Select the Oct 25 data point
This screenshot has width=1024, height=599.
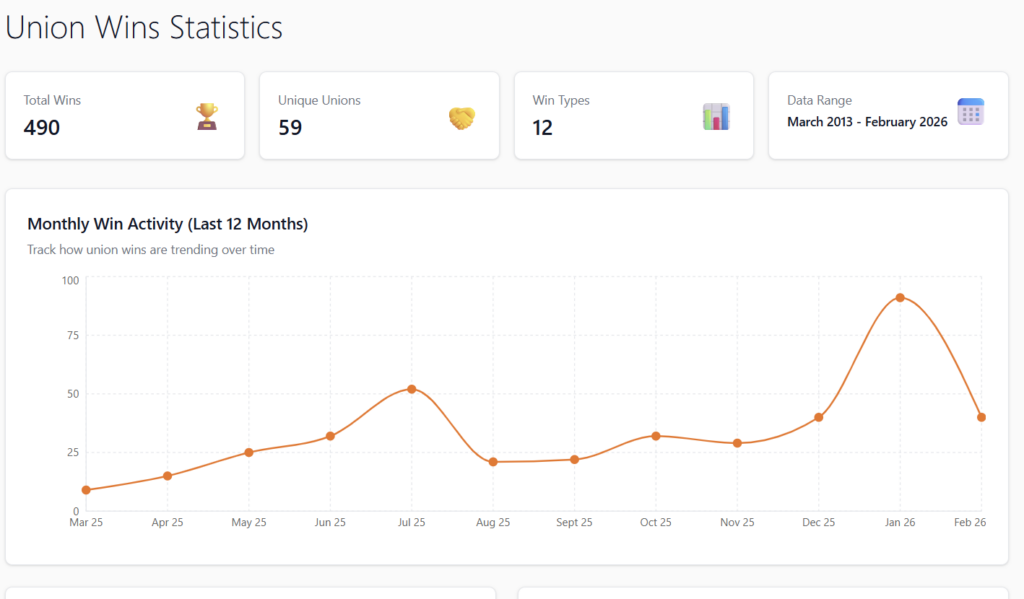tap(656, 436)
